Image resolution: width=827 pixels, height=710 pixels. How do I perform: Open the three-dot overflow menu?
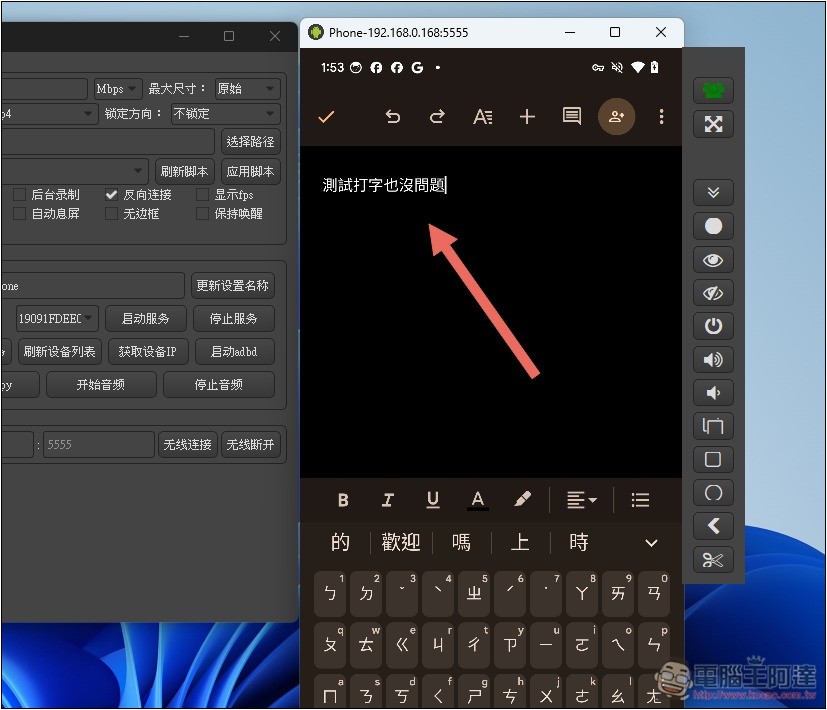[x=661, y=117]
